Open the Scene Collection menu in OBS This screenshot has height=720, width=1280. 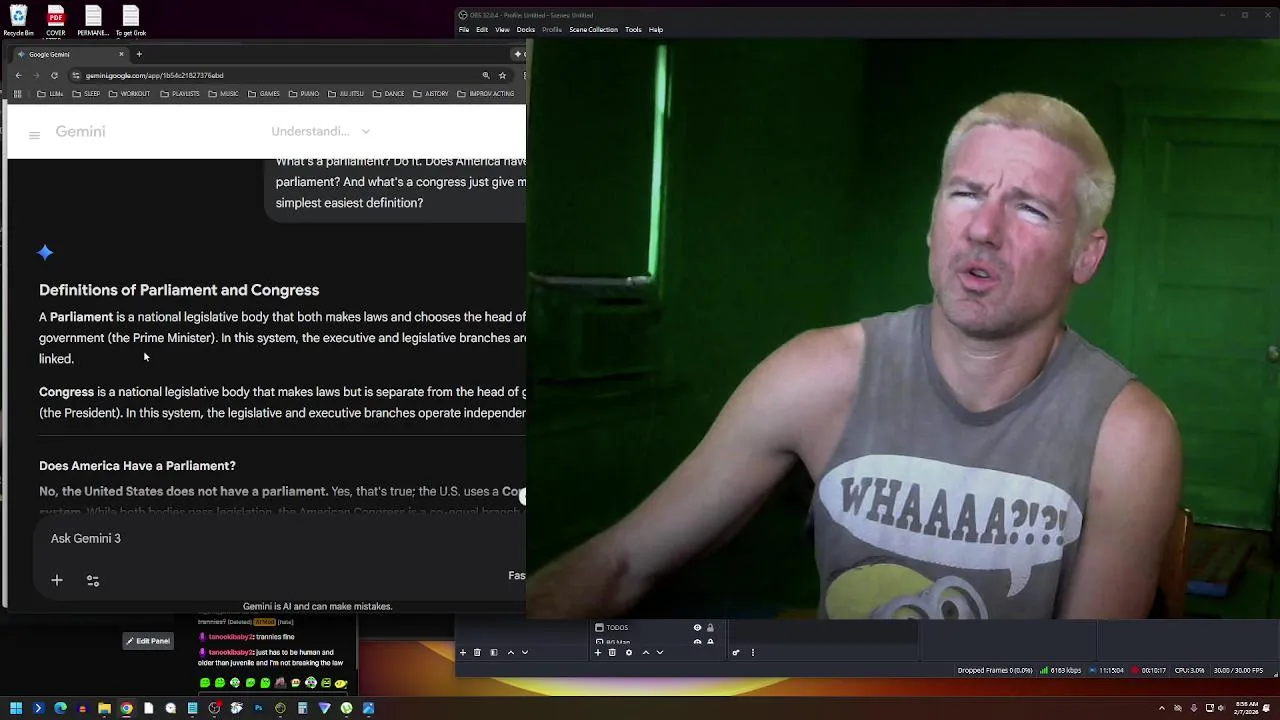pyautogui.click(x=594, y=30)
